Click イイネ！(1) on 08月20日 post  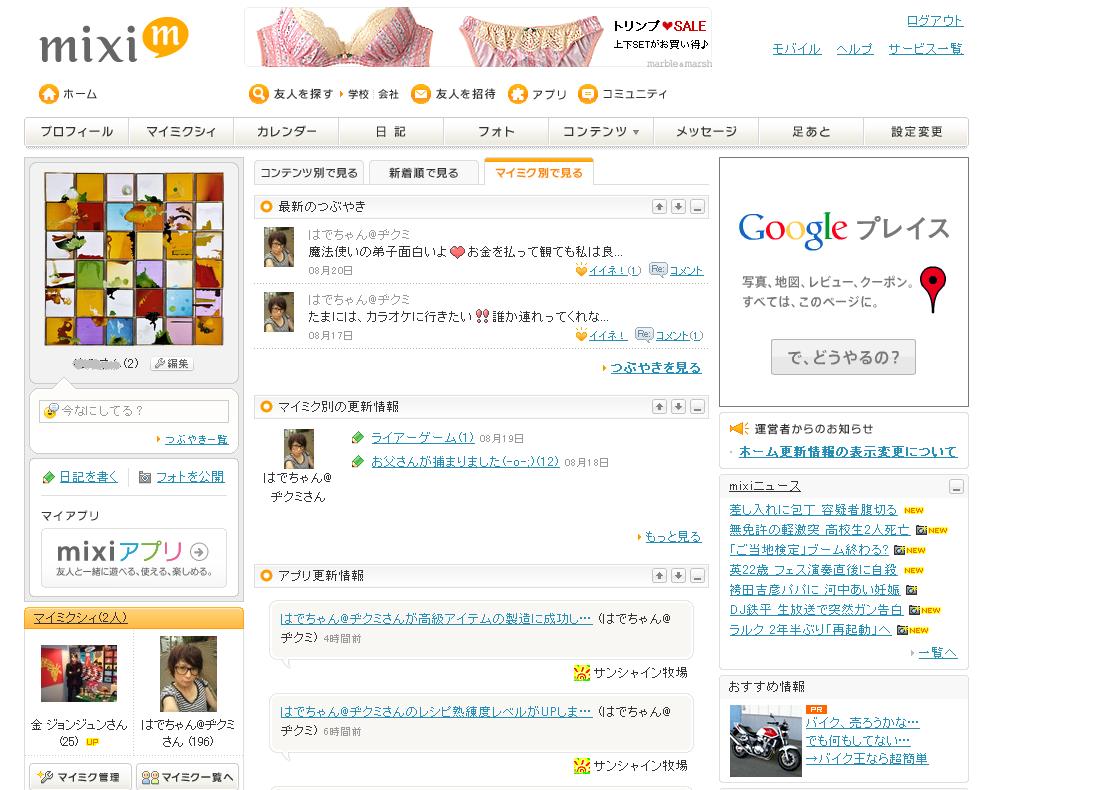coord(615,270)
